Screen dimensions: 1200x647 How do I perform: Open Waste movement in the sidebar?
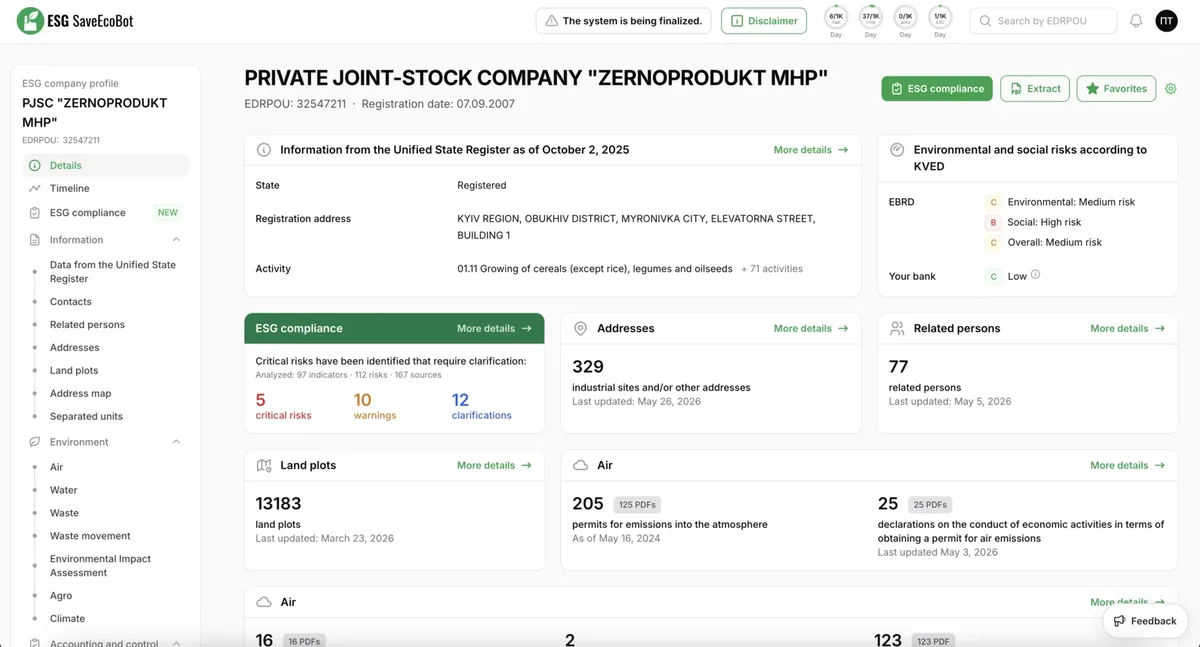point(90,536)
